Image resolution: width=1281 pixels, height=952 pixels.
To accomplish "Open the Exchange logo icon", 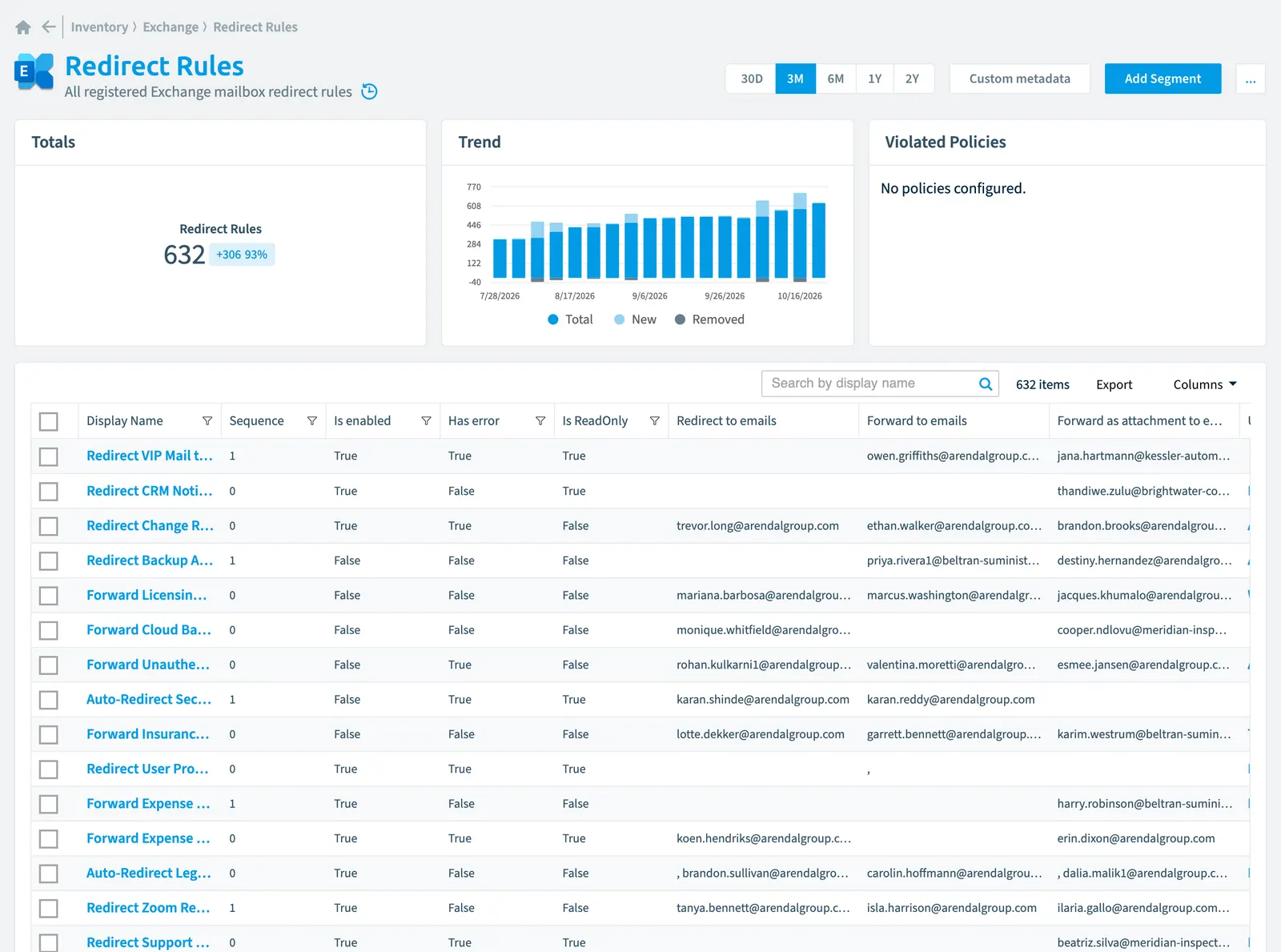I will click(34, 72).
